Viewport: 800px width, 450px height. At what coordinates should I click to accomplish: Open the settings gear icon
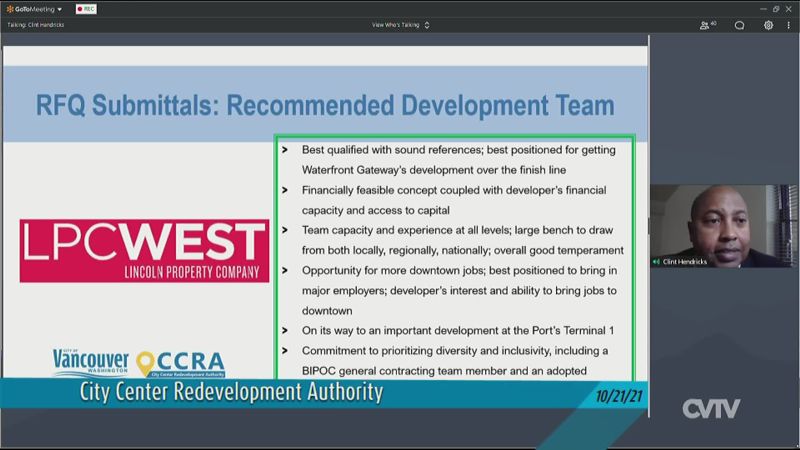pos(768,25)
